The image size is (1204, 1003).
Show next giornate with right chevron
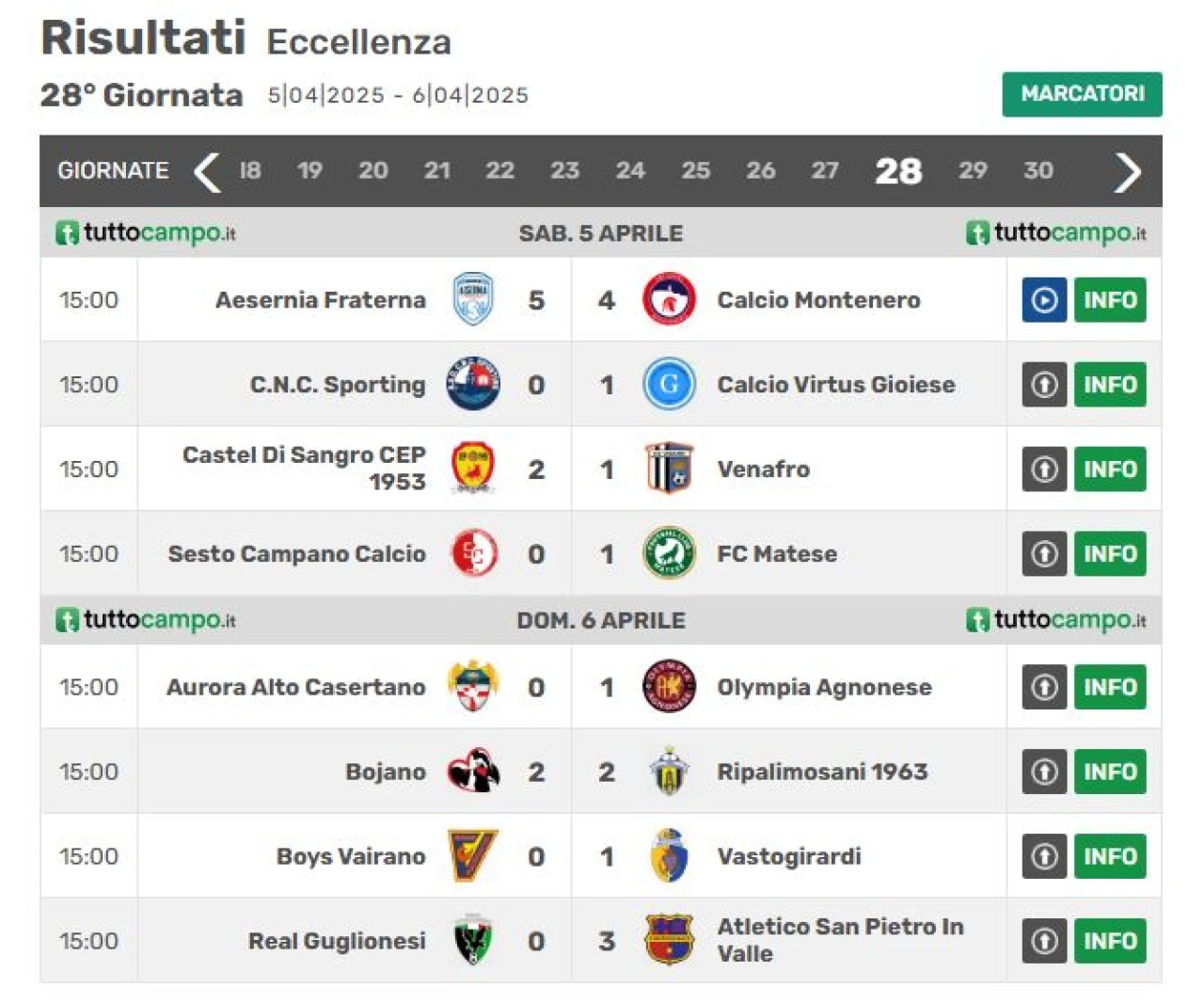(1127, 171)
